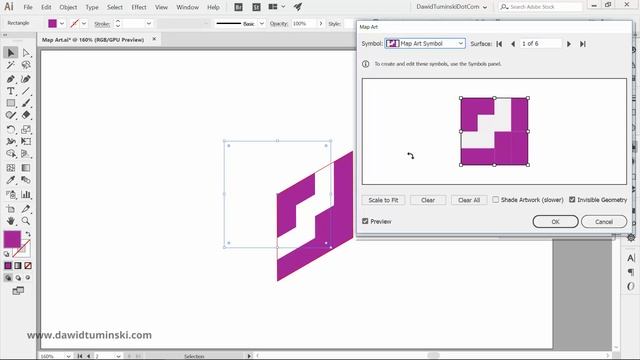The height and width of the screenshot is (360, 640).
Task: Select the Free Transform tool
Action: click(26, 142)
